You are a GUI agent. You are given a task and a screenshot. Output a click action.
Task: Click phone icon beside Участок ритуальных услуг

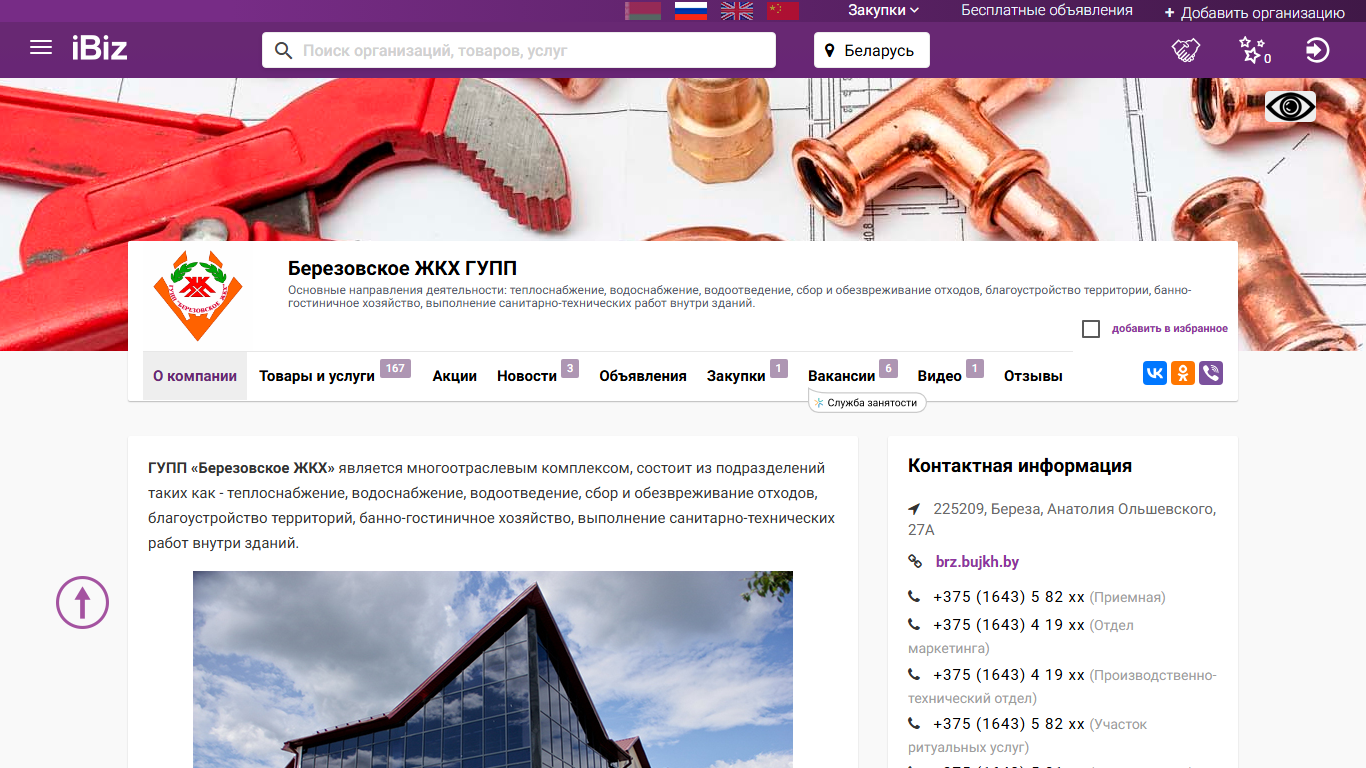[x=914, y=724]
